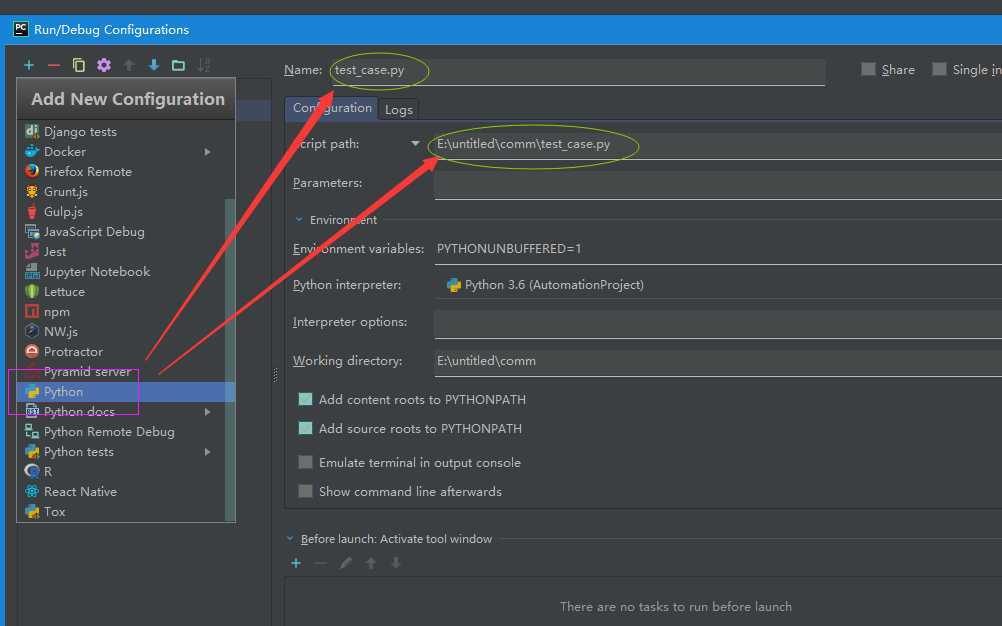This screenshot has height=626, width=1002.
Task: Toggle the Single instance checkbox
Action: [x=939, y=69]
